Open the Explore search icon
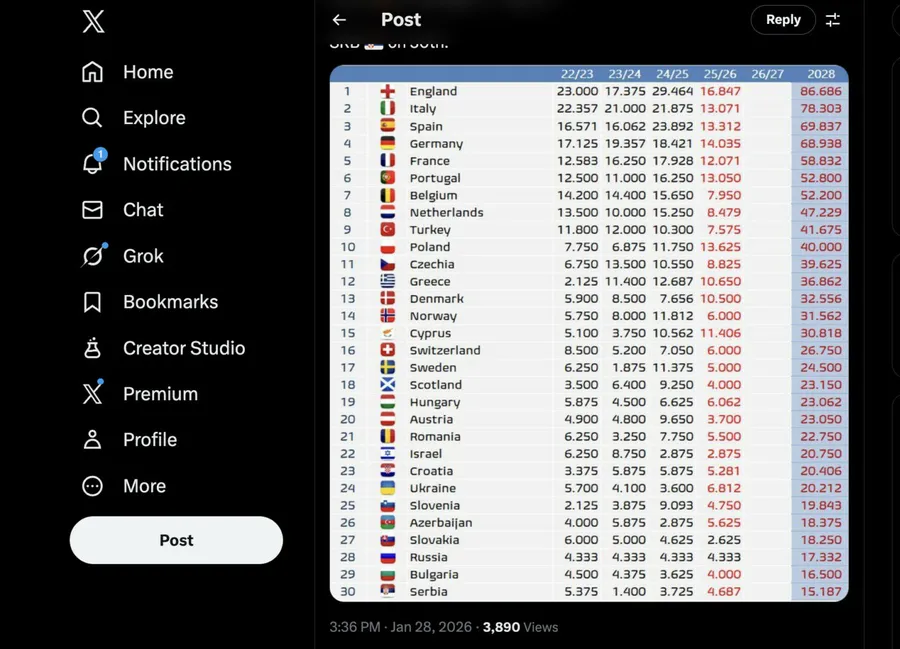Screen dimensions: 900x649 92,118
